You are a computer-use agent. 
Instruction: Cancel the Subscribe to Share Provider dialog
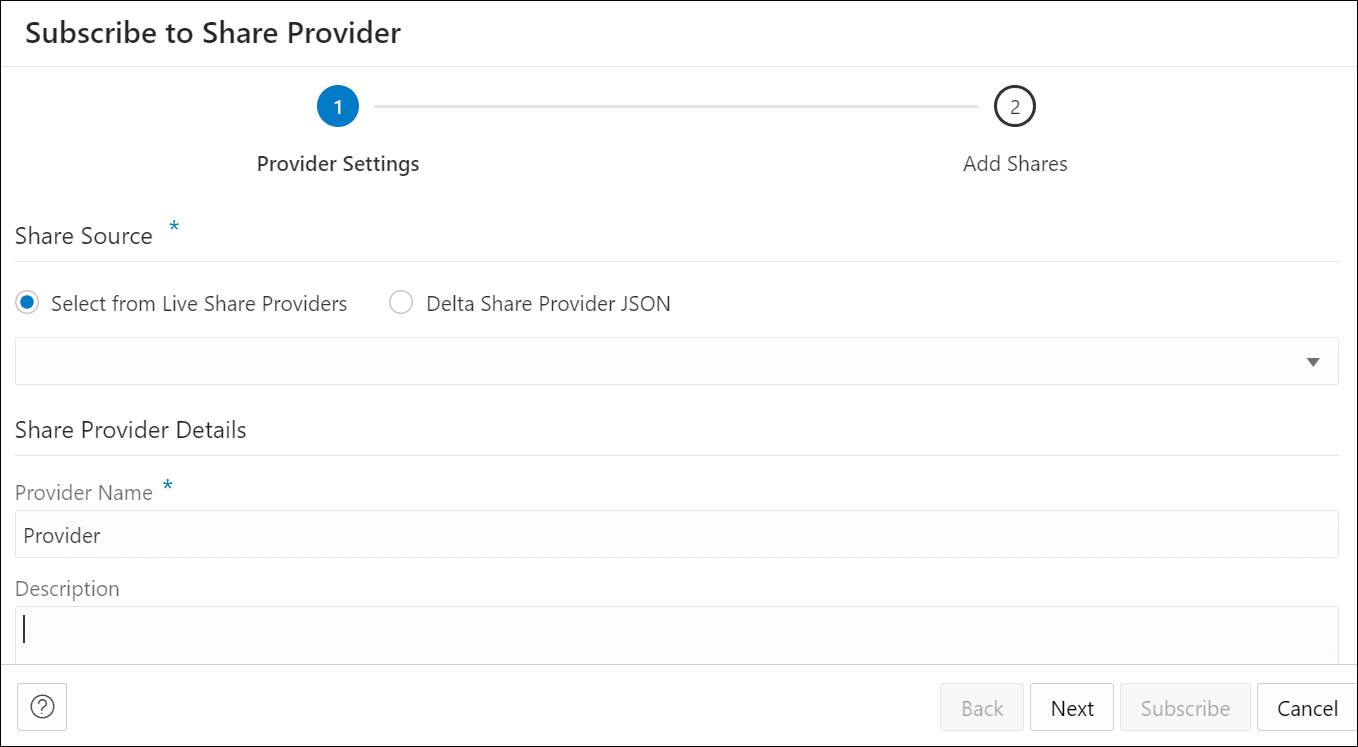(1307, 707)
